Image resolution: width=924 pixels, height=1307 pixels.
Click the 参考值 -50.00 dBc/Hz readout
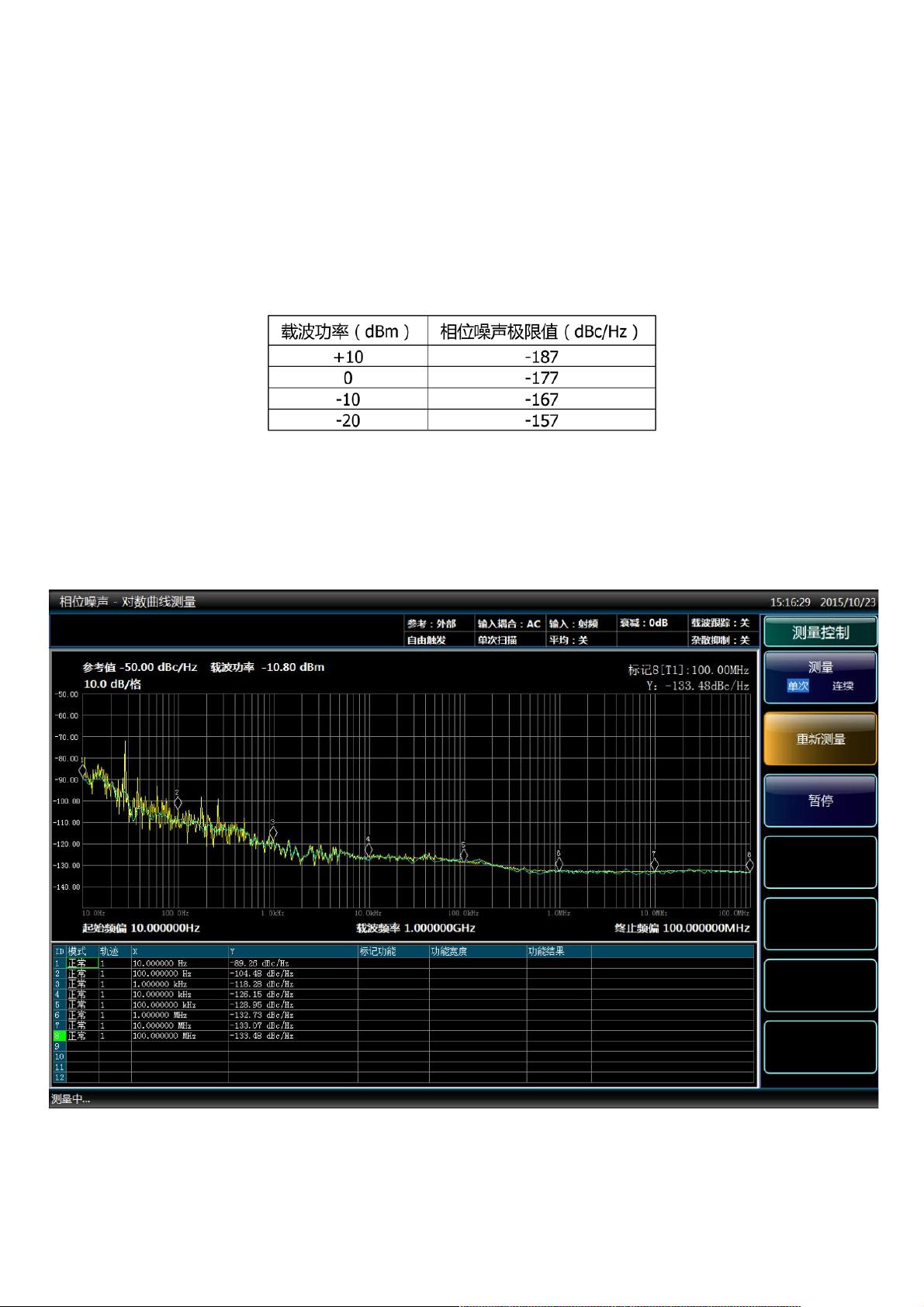(x=140, y=667)
